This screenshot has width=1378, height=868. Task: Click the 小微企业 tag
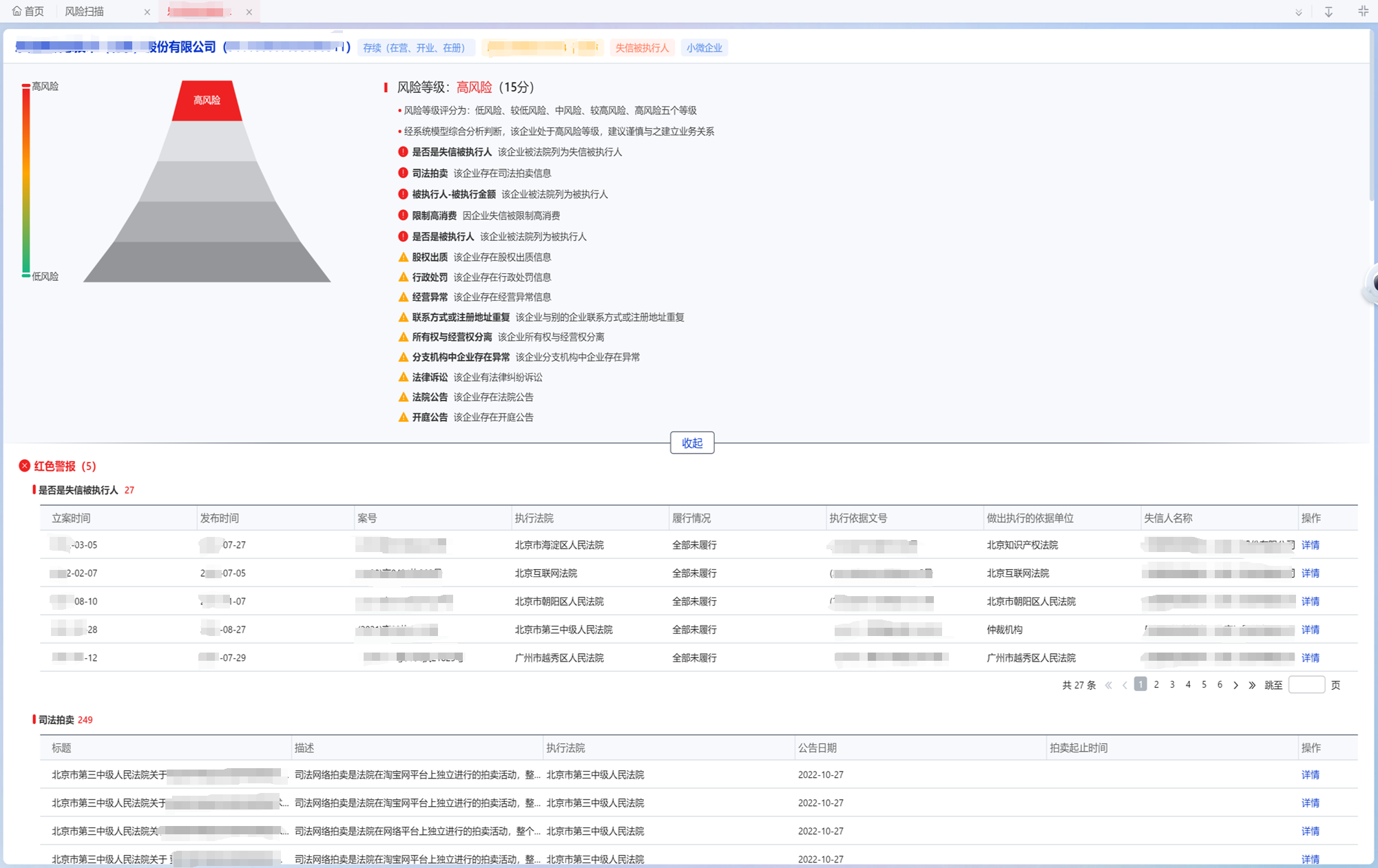pyautogui.click(x=704, y=47)
